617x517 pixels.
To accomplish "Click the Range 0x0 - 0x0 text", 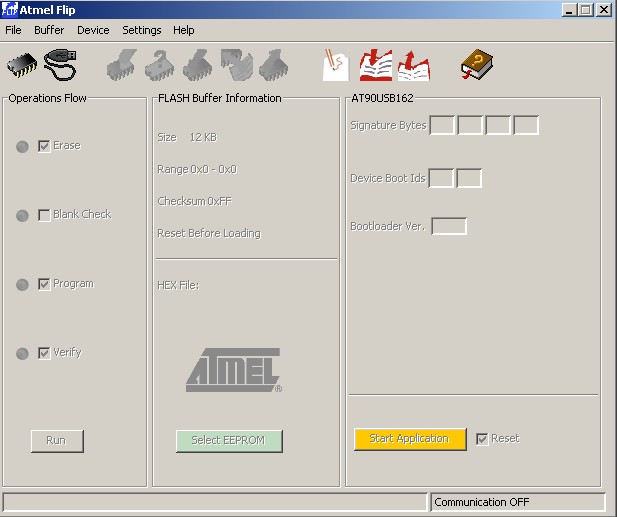I will pyautogui.click(x=197, y=170).
